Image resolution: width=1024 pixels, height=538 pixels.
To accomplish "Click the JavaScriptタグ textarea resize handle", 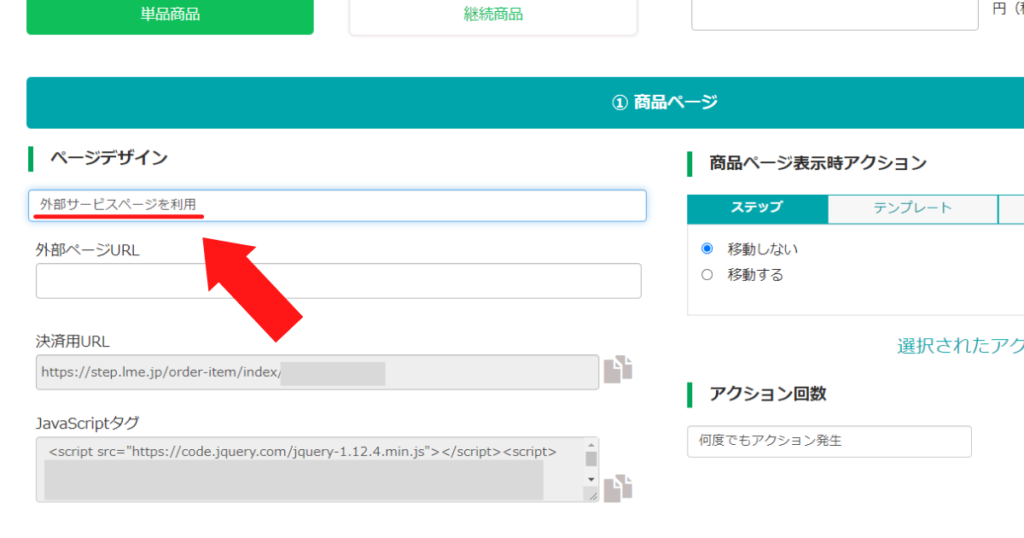I will click(592, 496).
